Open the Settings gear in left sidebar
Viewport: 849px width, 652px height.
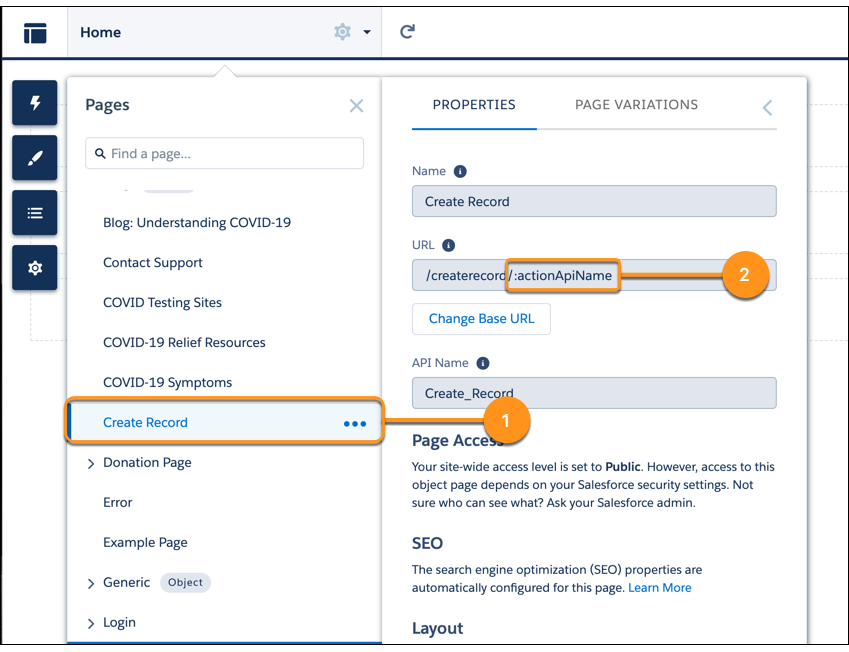pos(35,268)
